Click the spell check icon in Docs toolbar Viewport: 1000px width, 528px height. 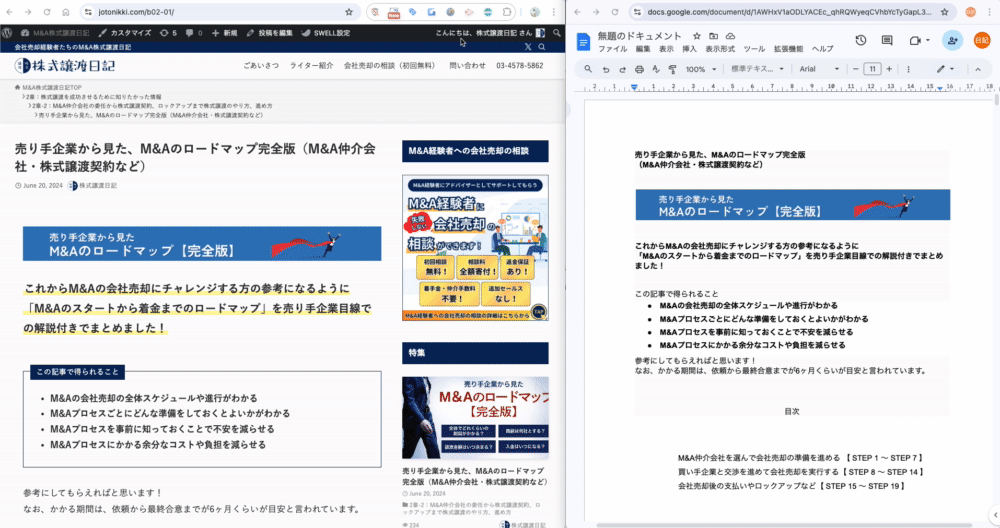click(x=656, y=69)
